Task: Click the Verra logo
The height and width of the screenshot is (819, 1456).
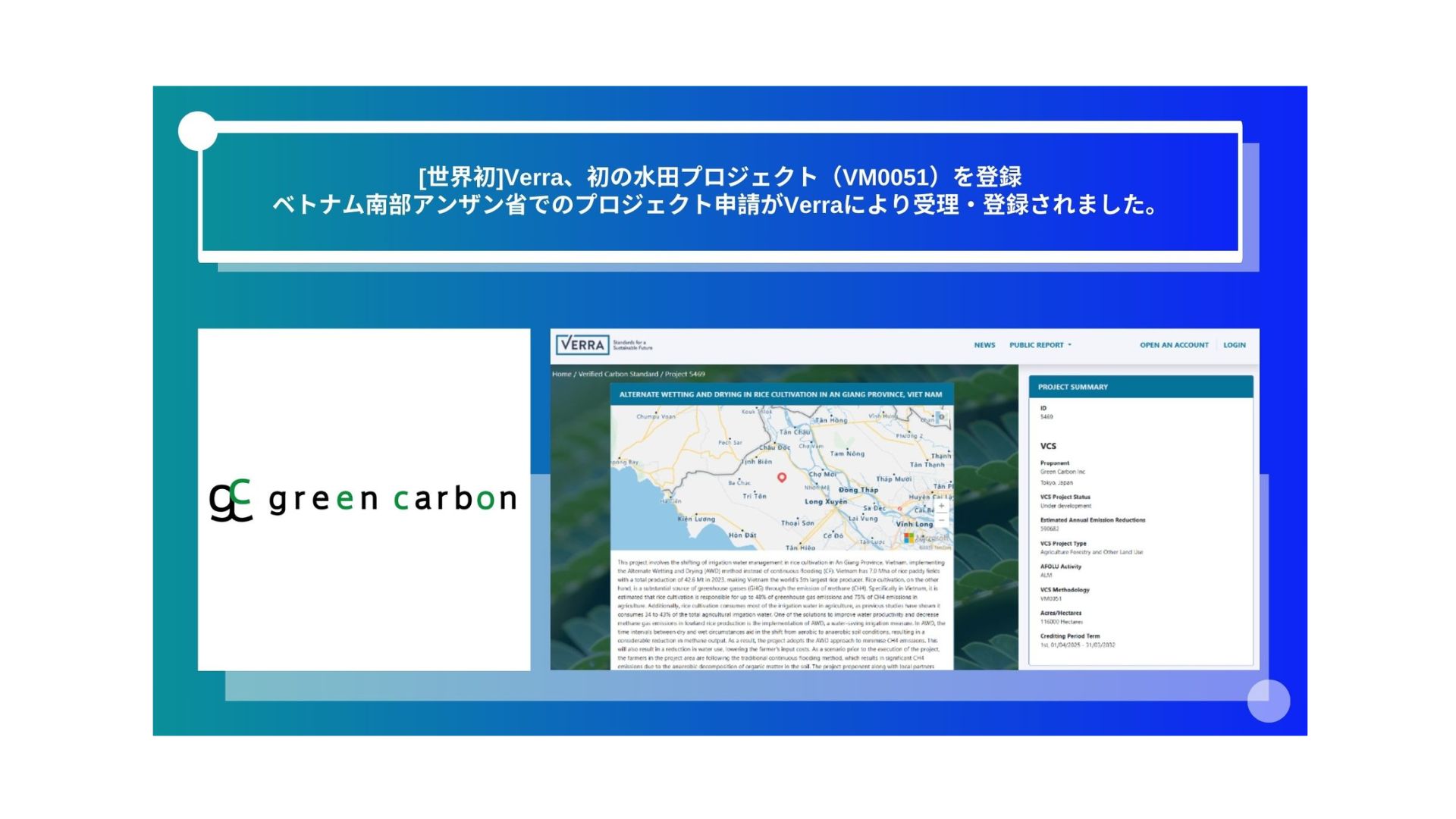Action: click(x=582, y=345)
